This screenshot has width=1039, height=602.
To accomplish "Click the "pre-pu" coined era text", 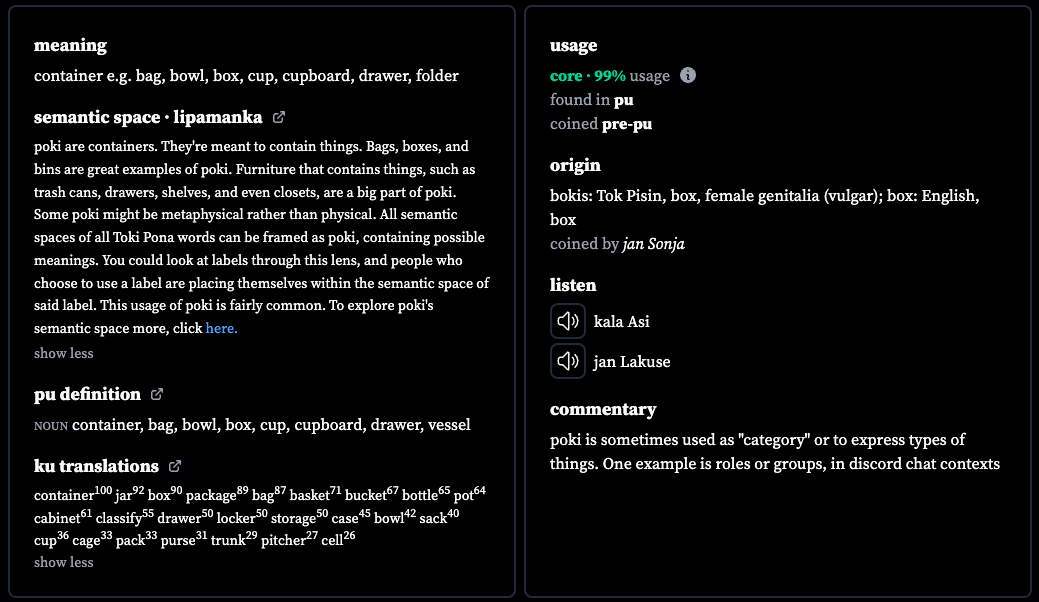I will point(627,124).
